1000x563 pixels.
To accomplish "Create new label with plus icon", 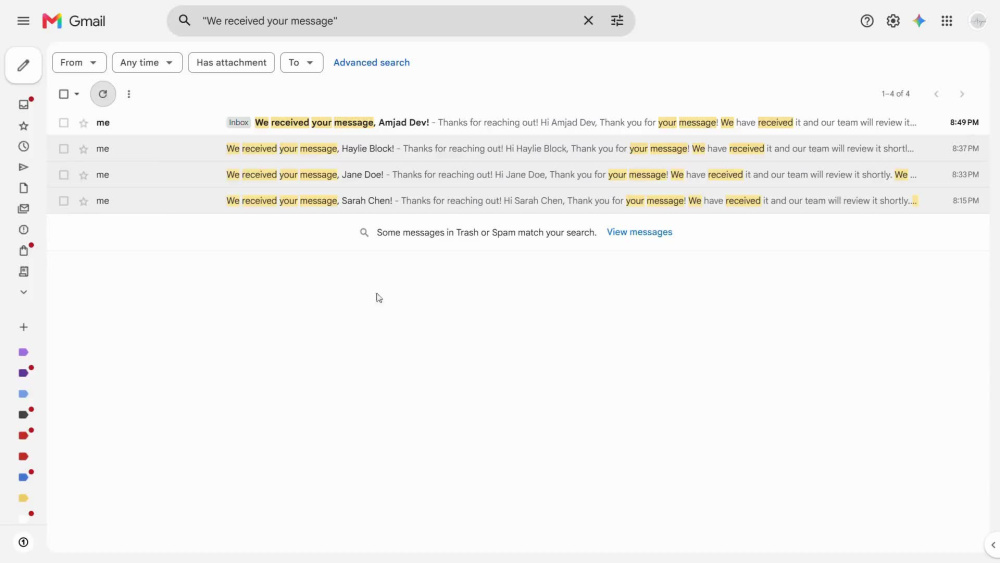I will [24, 327].
